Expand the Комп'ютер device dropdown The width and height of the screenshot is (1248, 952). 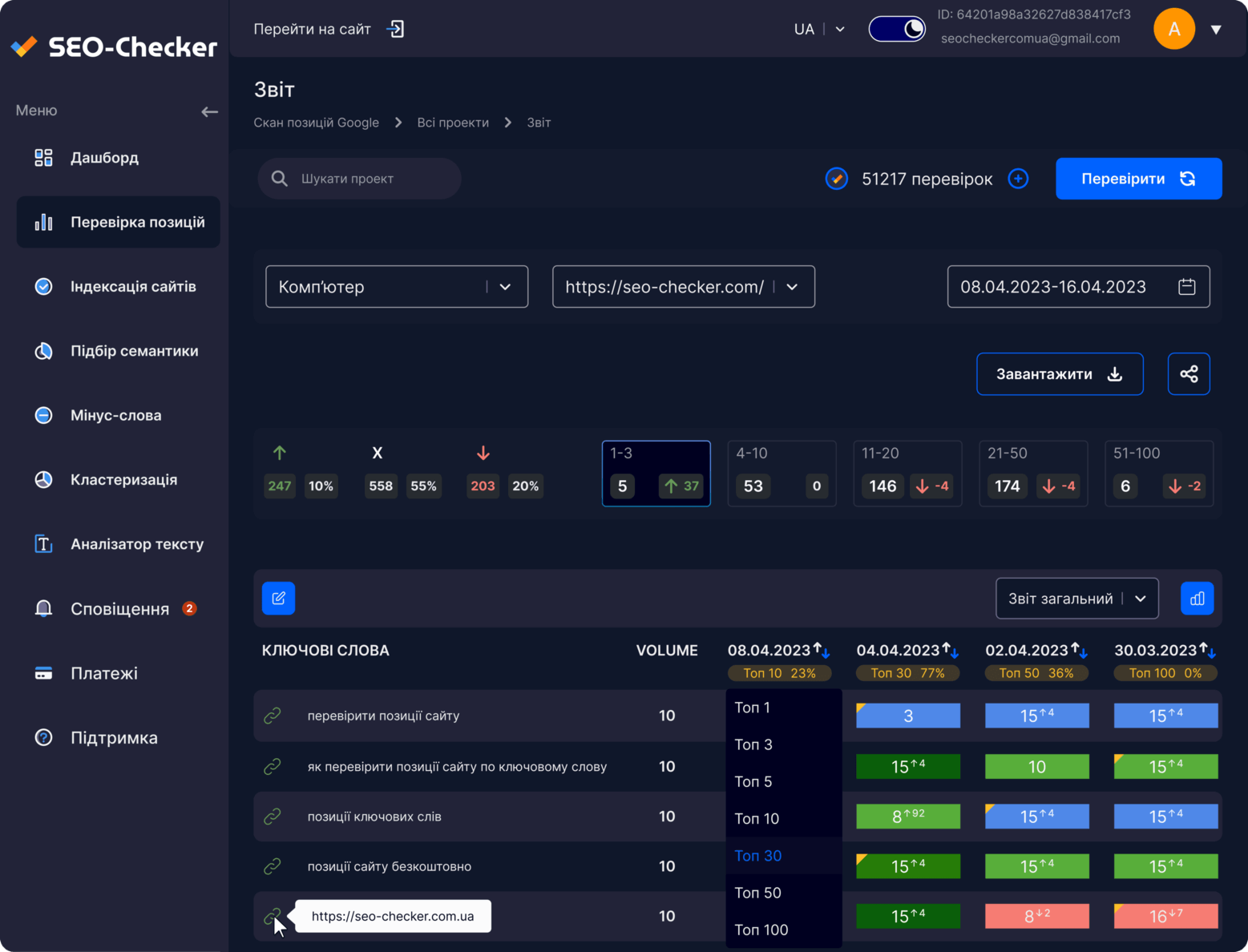pyautogui.click(x=397, y=287)
